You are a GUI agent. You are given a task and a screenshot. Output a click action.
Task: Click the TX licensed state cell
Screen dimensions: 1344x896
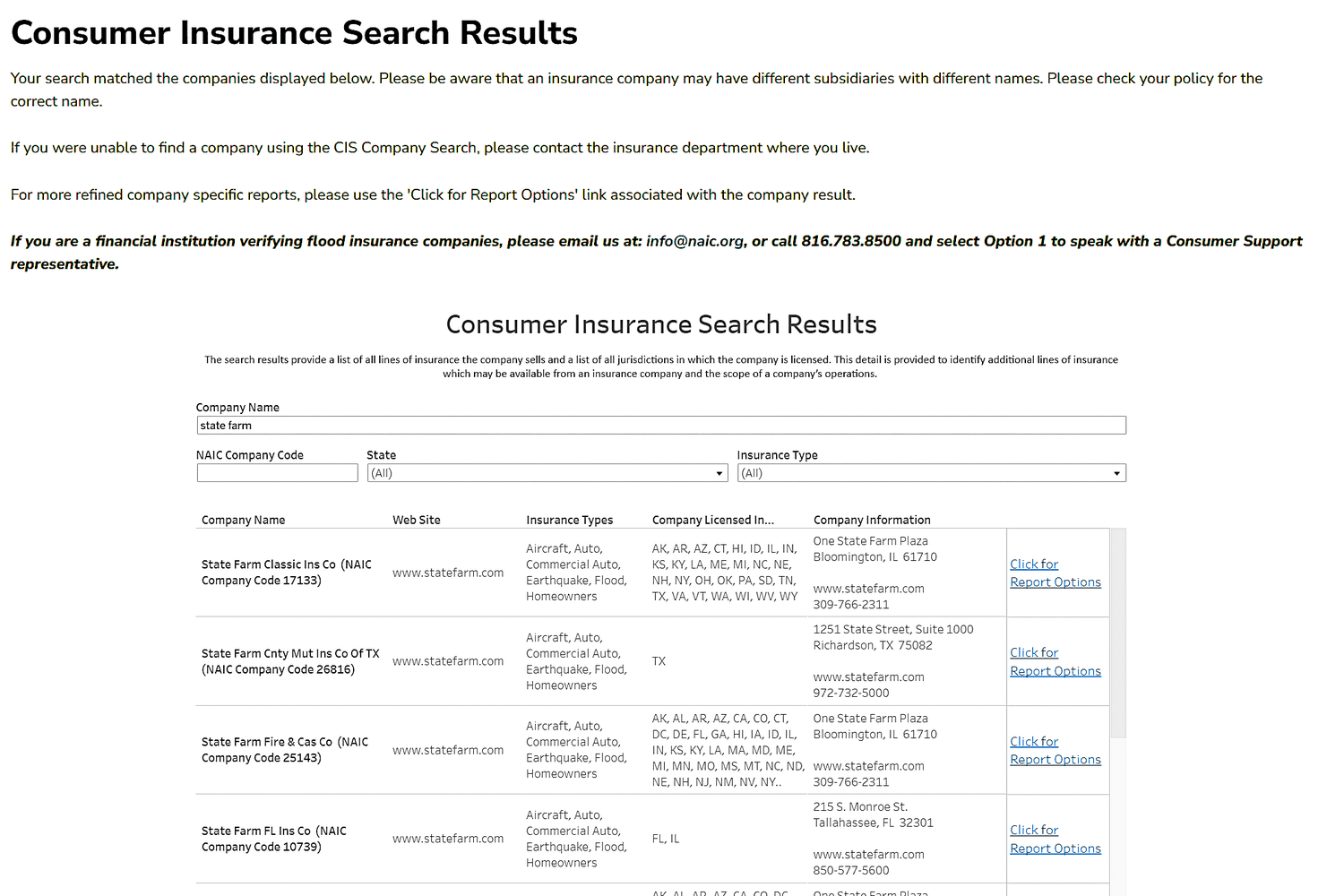pos(659,661)
